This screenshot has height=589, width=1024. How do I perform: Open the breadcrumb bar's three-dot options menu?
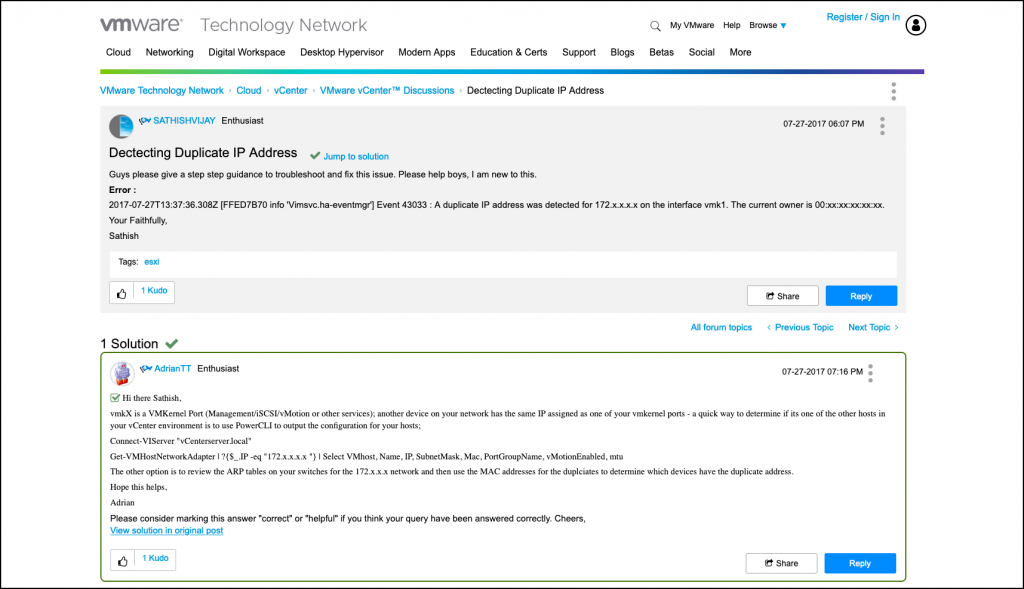893,91
